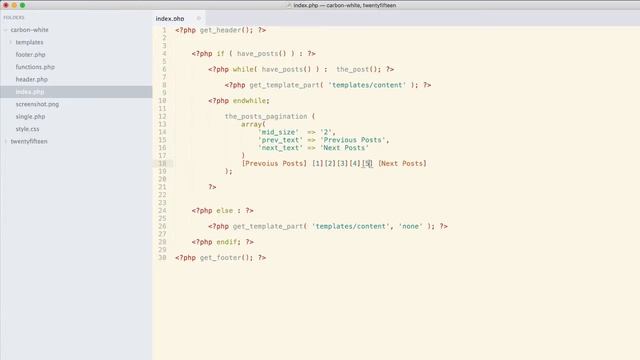Open footer.php from sidebar
This screenshot has height=360, width=640.
(x=31, y=55)
